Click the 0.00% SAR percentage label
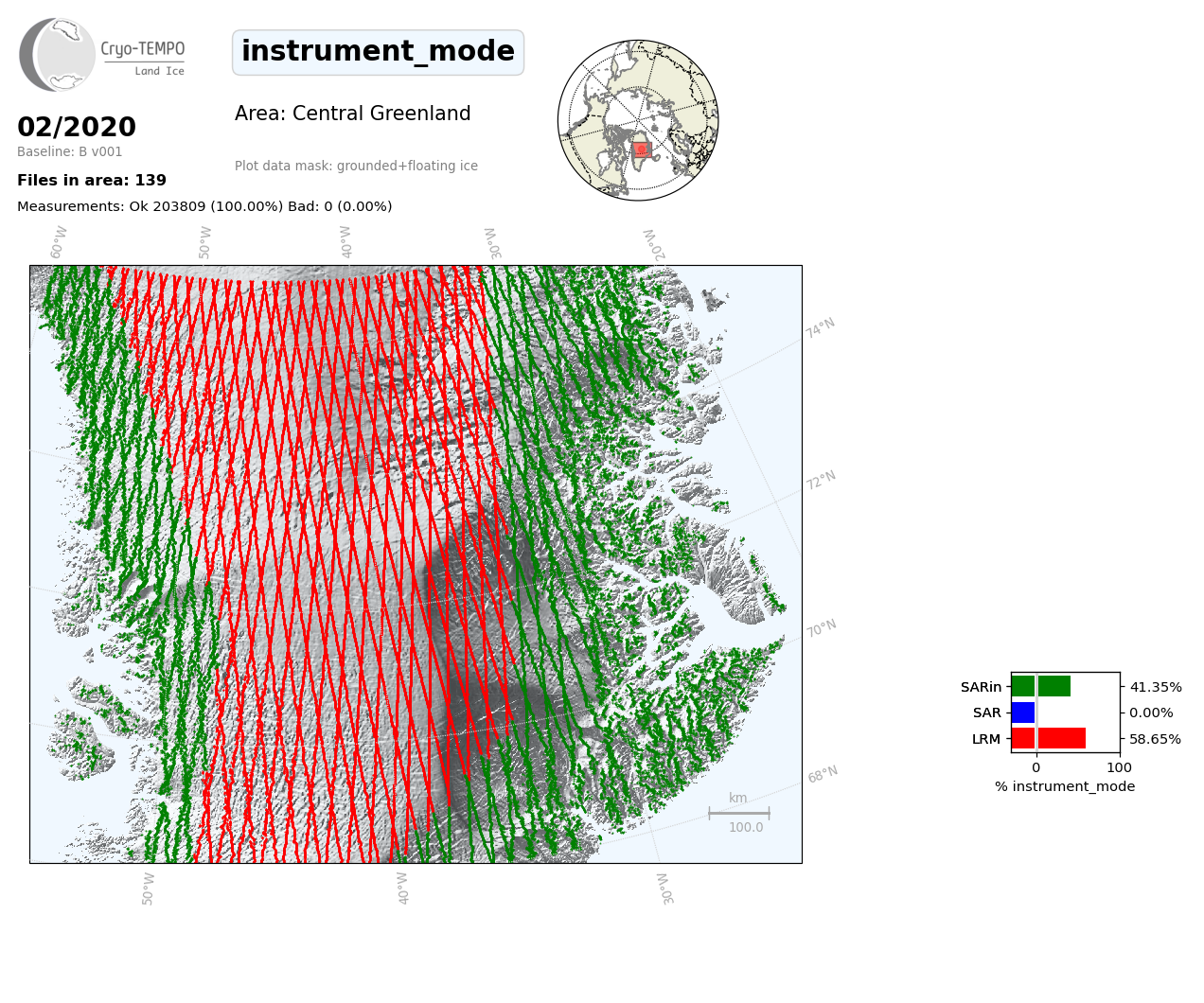Screen dimensions: 1204x1003 click(1151, 713)
